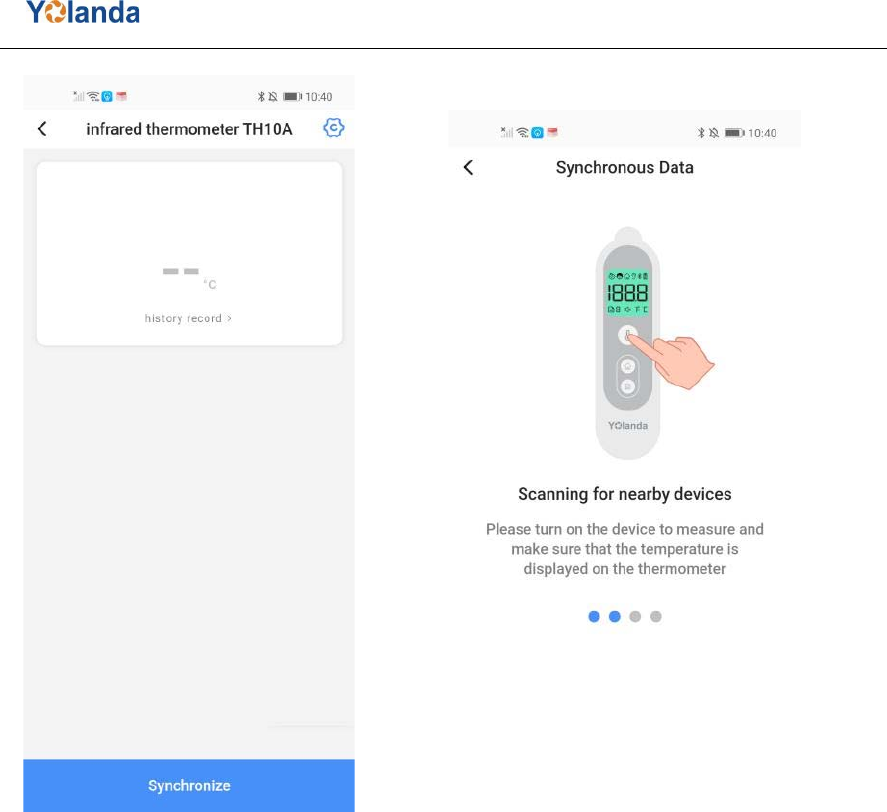Select the third page indicator dot

(x=635, y=616)
